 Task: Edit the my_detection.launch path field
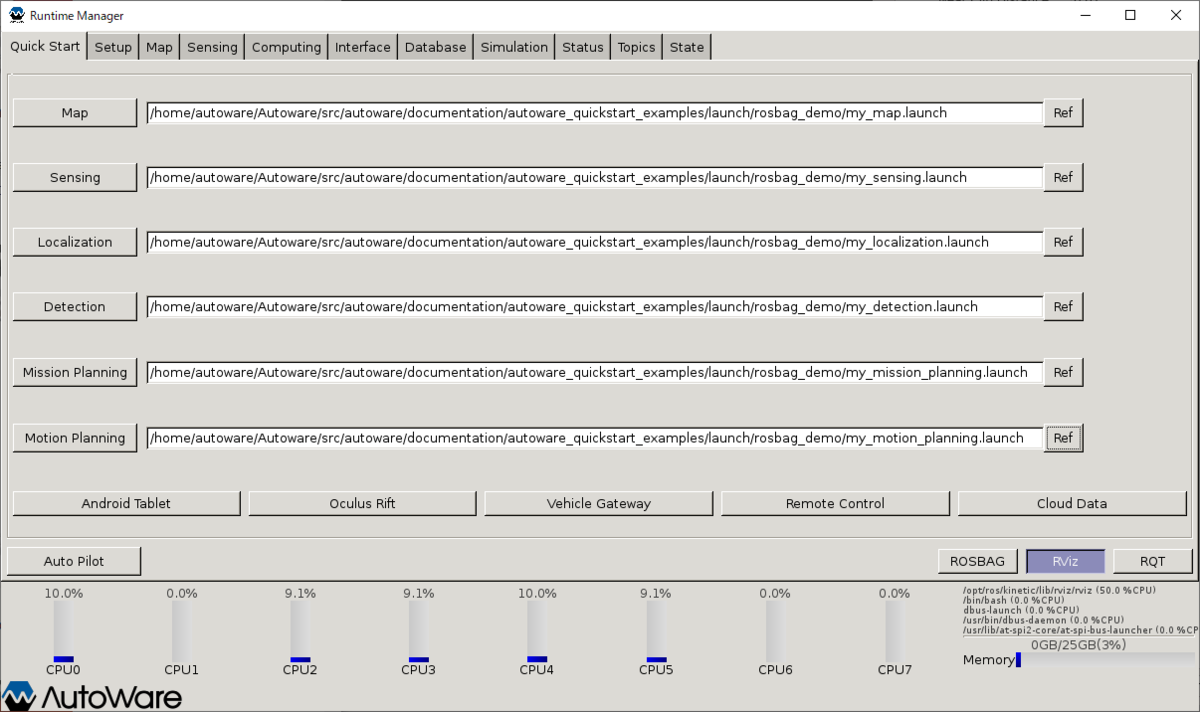point(594,307)
